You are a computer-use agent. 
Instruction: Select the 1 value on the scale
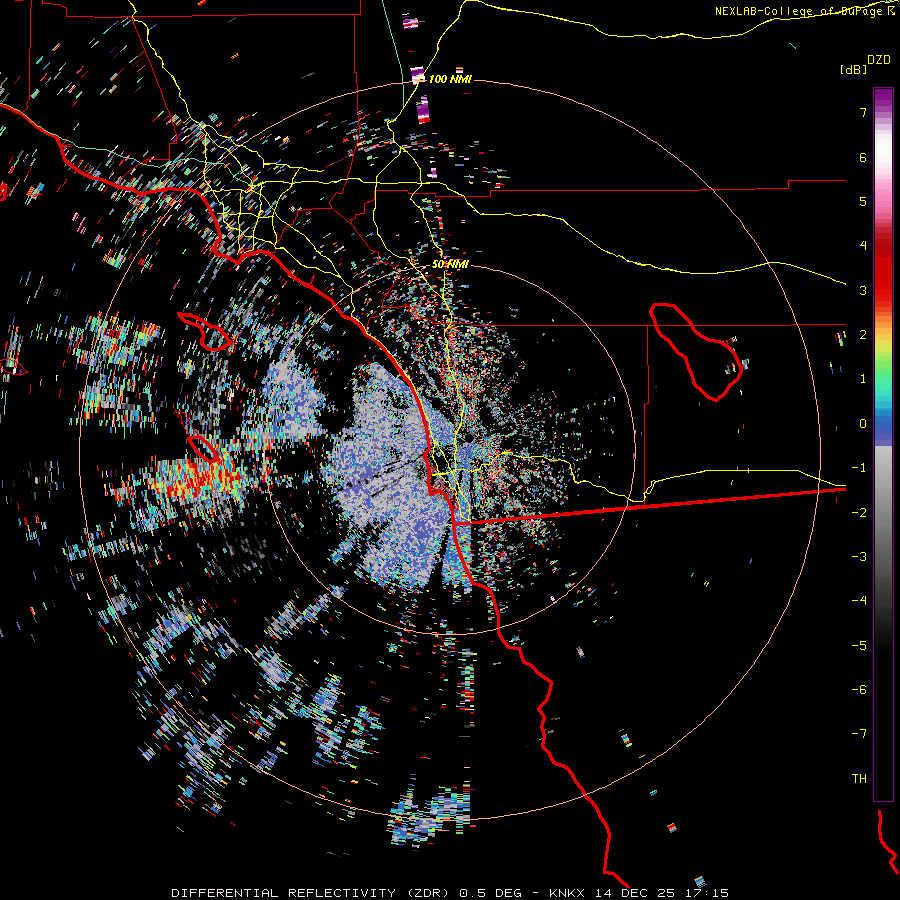pyautogui.click(x=863, y=379)
